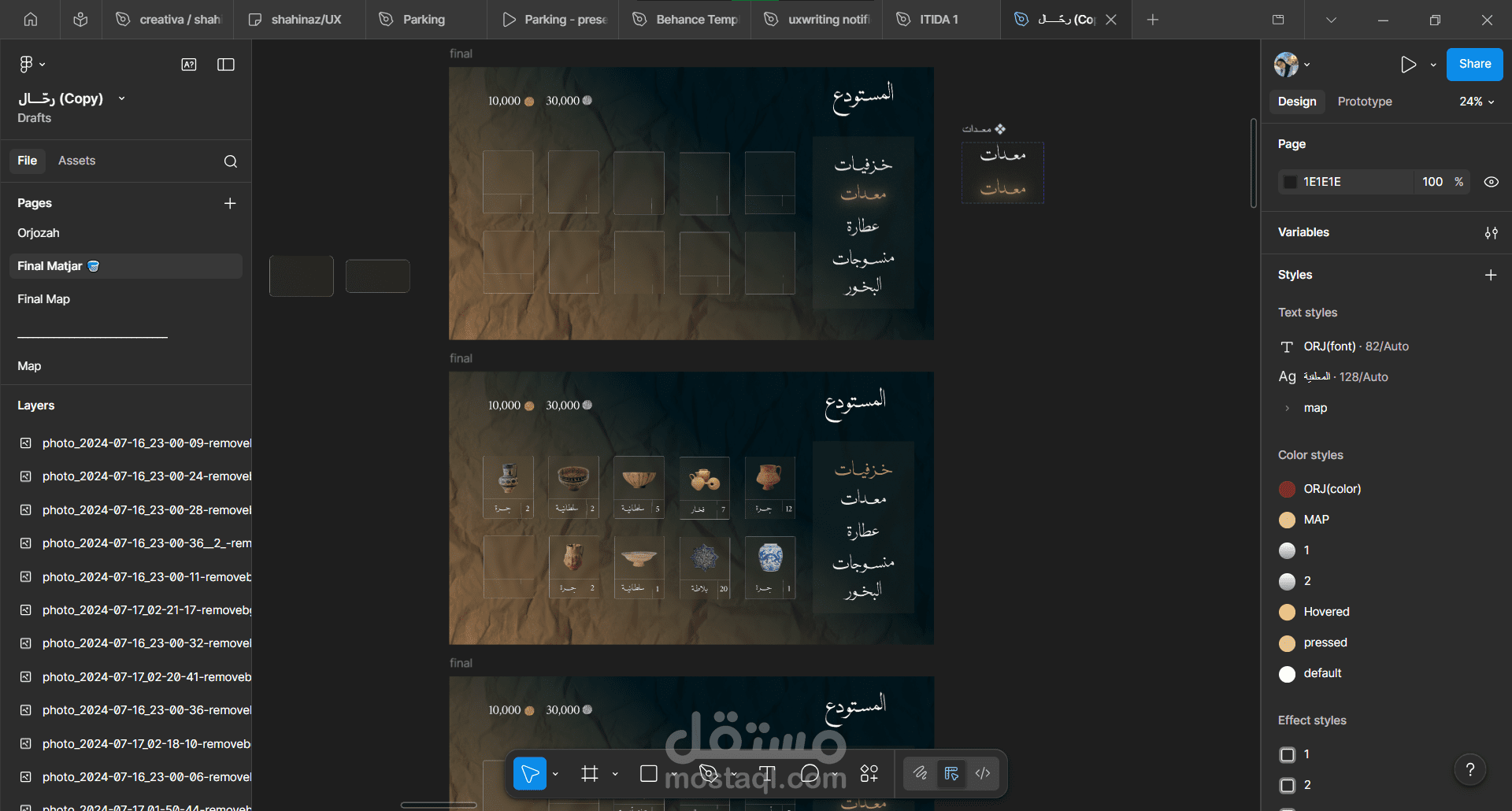
Task: Select the Move tool in toolbar
Action: (530, 774)
